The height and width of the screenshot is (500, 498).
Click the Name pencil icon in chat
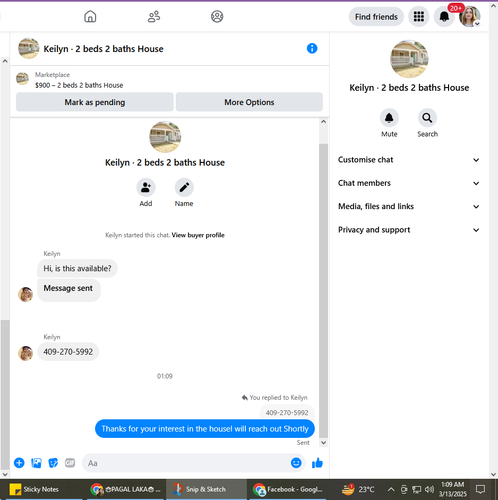[184, 187]
